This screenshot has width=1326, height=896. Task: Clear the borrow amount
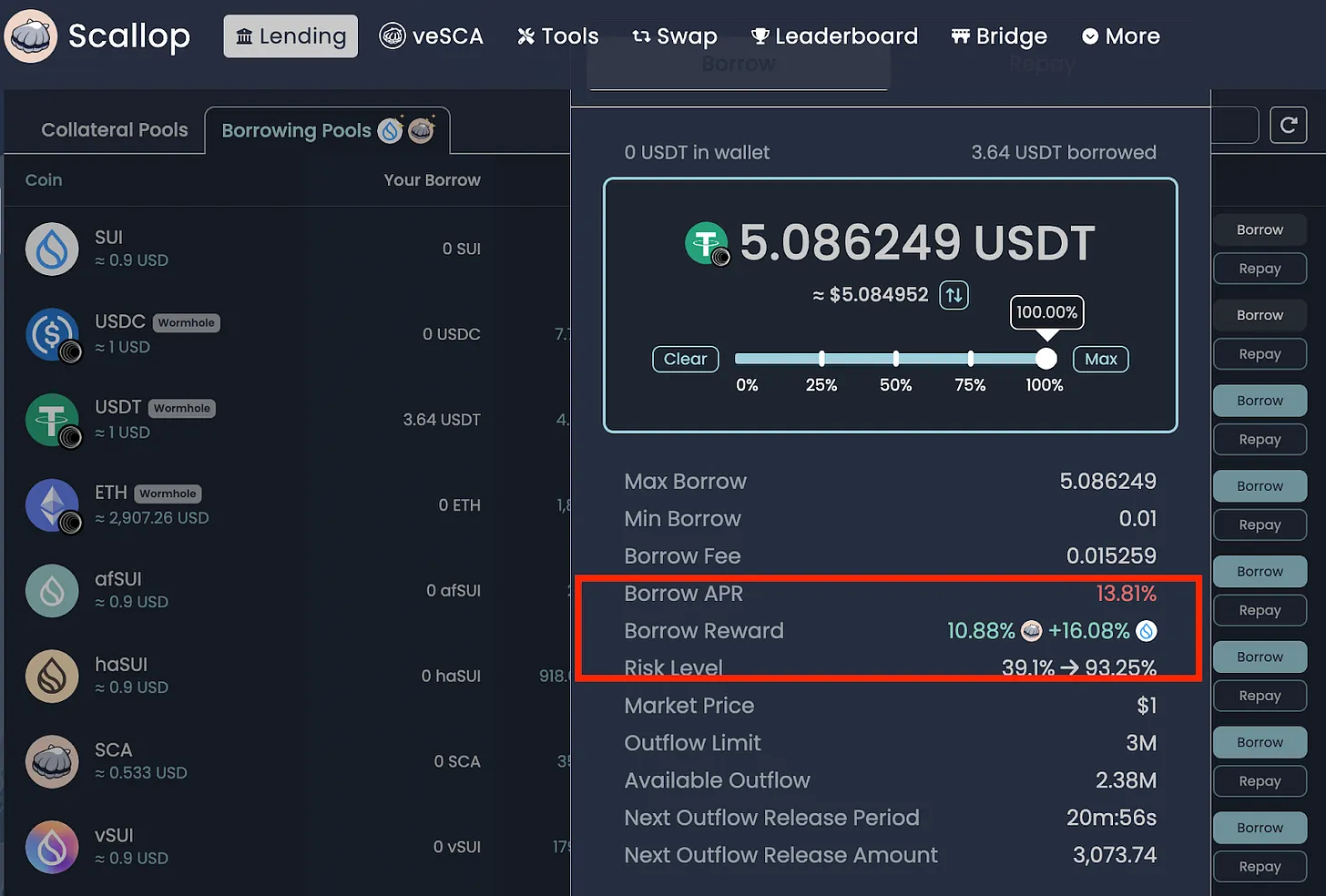point(686,359)
